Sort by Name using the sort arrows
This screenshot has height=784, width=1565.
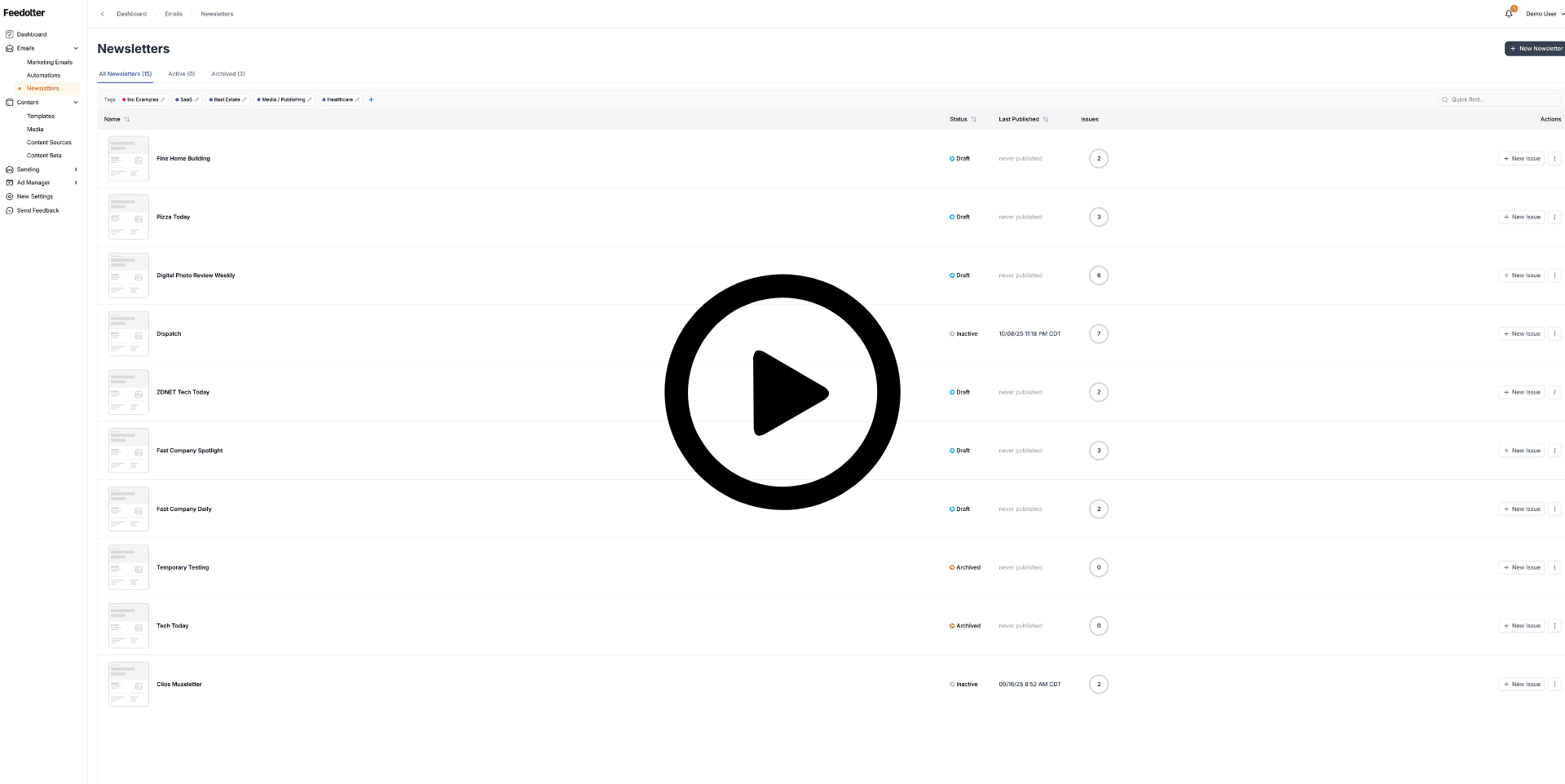point(127,120)
